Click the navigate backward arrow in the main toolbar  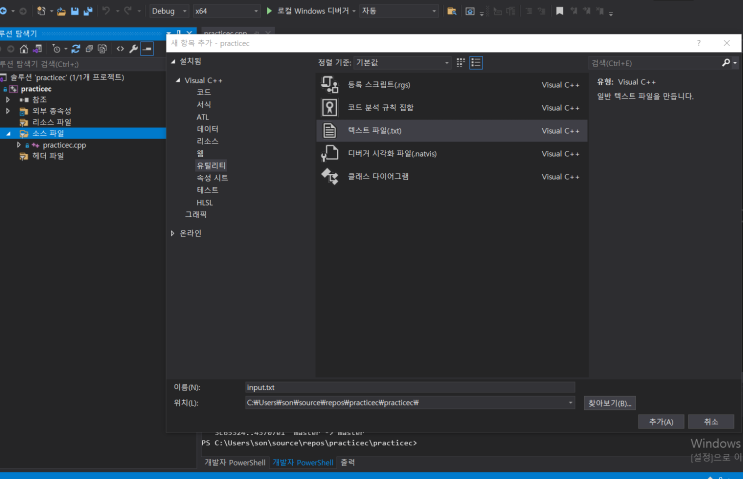click(4, 11)
